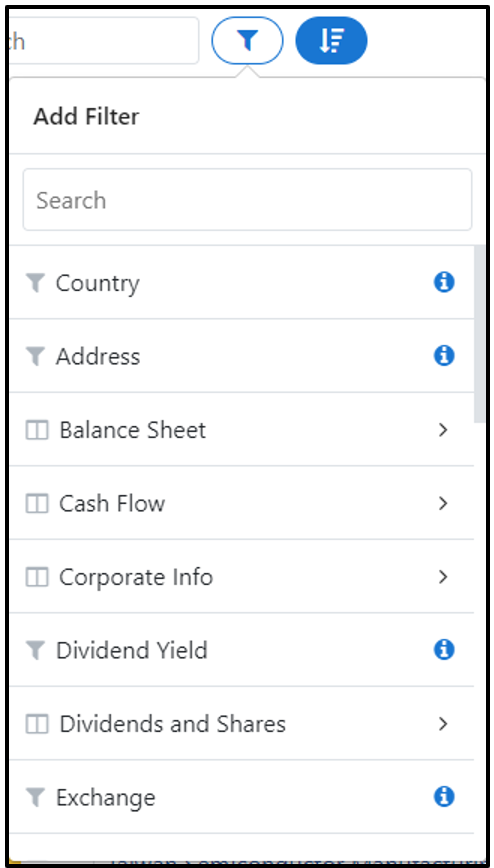
Task: Select the Address filter option
Action: pyautogui.click(x=241, y=355)
